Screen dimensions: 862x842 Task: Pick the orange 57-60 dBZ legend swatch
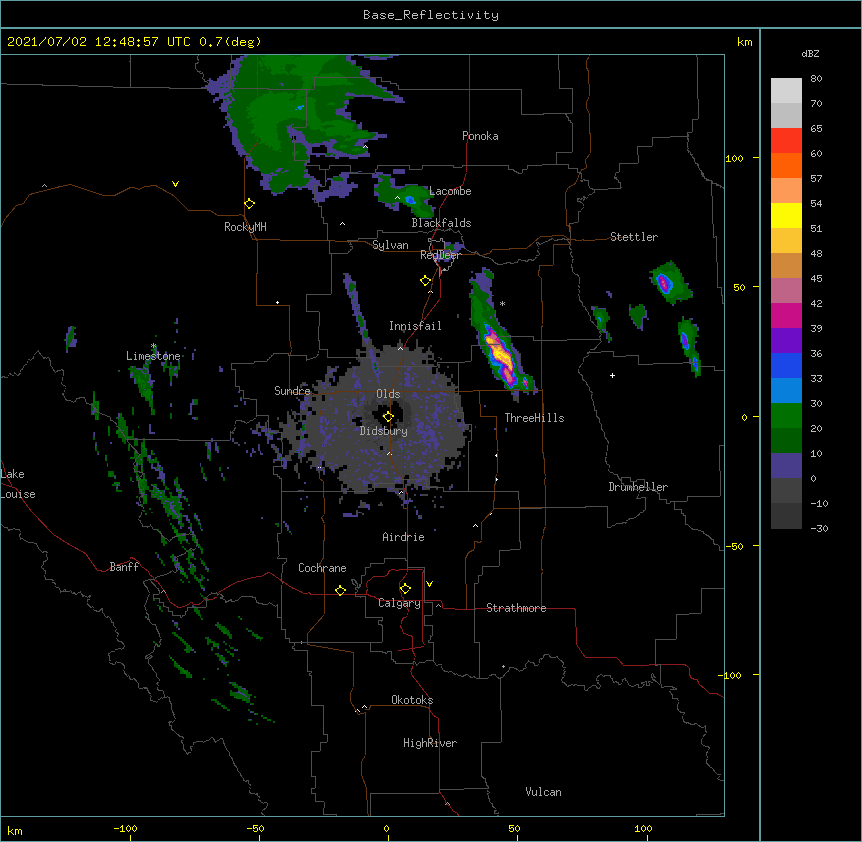[786, 165]
